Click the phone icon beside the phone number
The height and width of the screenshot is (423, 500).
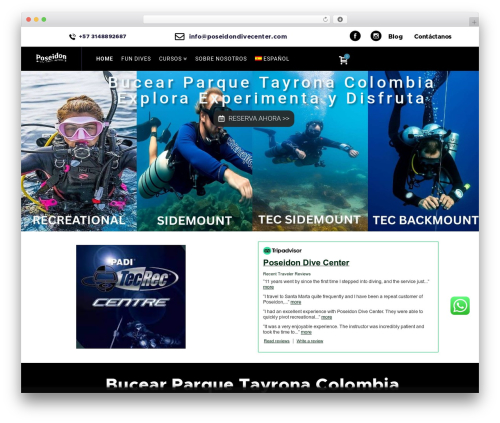click(x=72, y=37)
